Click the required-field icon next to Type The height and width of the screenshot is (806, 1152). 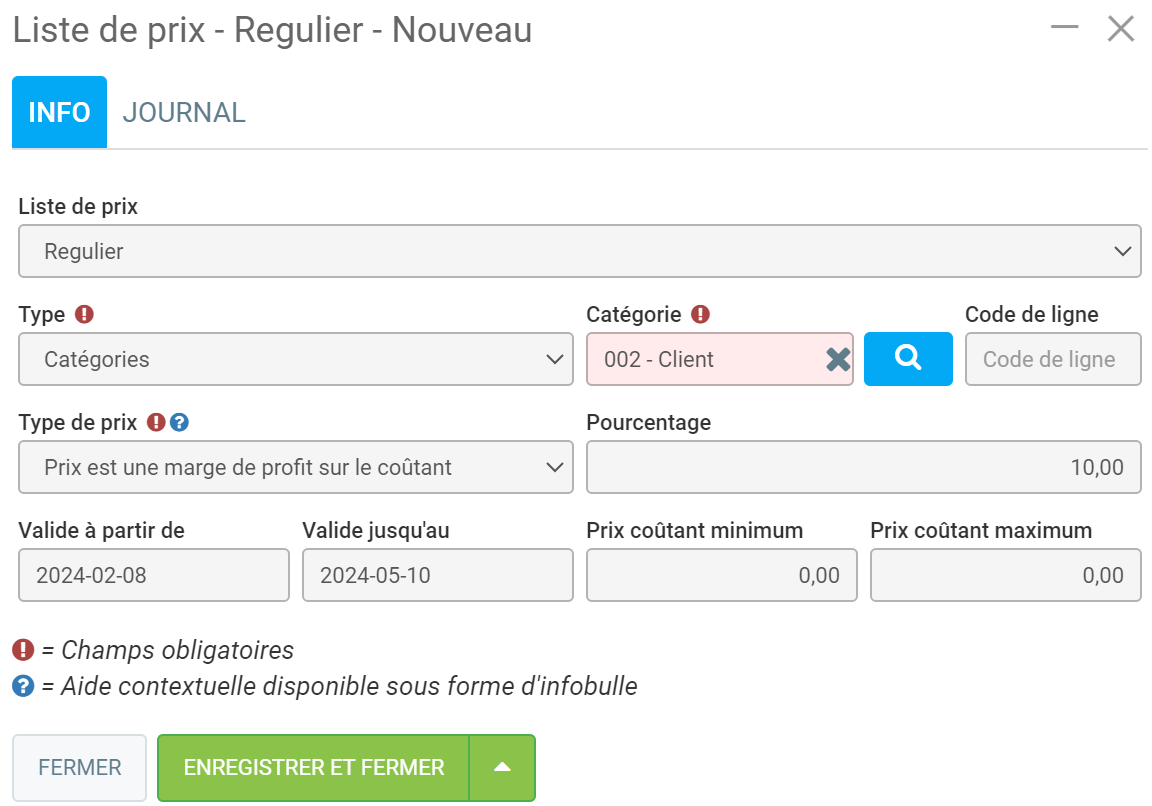tap(84, 314)
